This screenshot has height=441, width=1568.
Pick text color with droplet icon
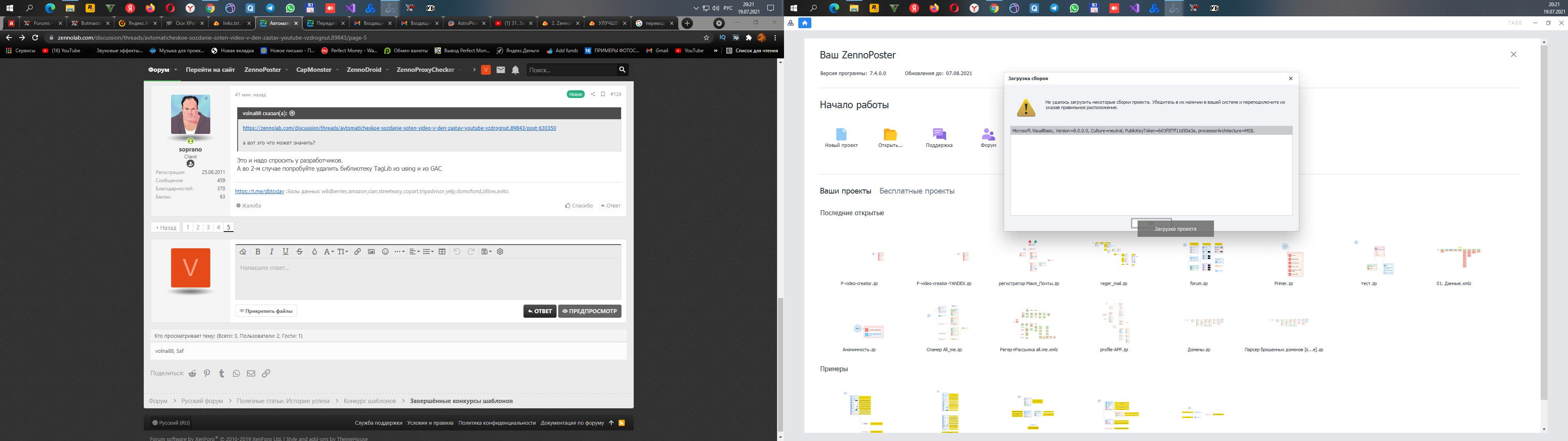(315, 252)
